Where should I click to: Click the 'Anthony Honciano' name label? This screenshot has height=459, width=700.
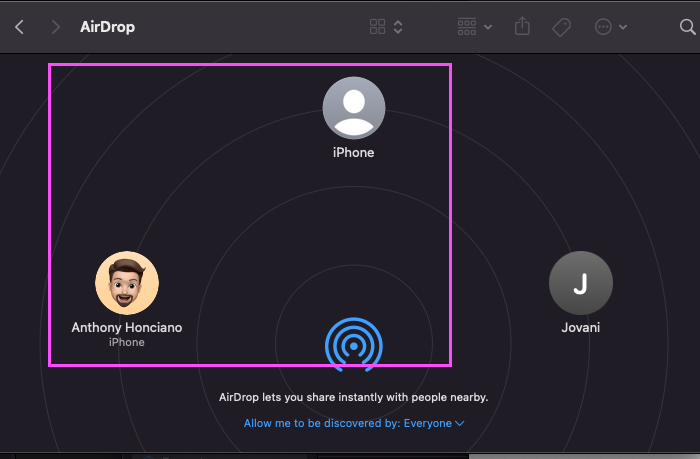pyautogui.click(x=127, y=327)
